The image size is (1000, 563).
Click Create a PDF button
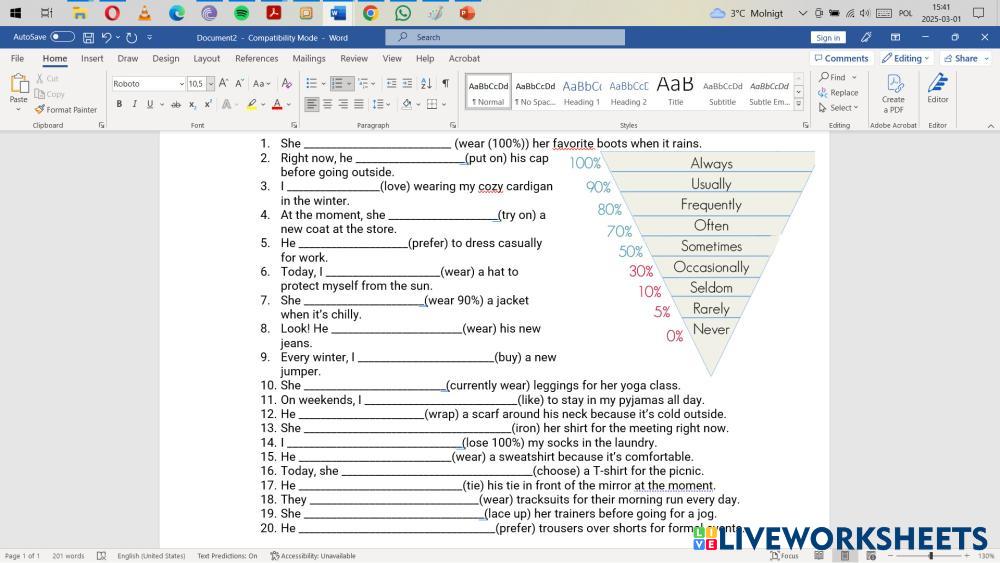pyautogui.click(x=893, y=91)
